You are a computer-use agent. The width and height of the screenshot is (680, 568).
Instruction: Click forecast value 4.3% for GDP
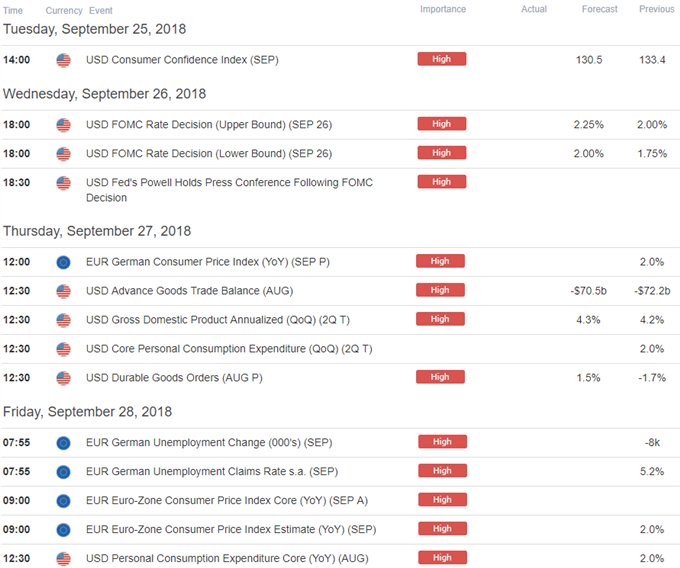pos(588,320)
